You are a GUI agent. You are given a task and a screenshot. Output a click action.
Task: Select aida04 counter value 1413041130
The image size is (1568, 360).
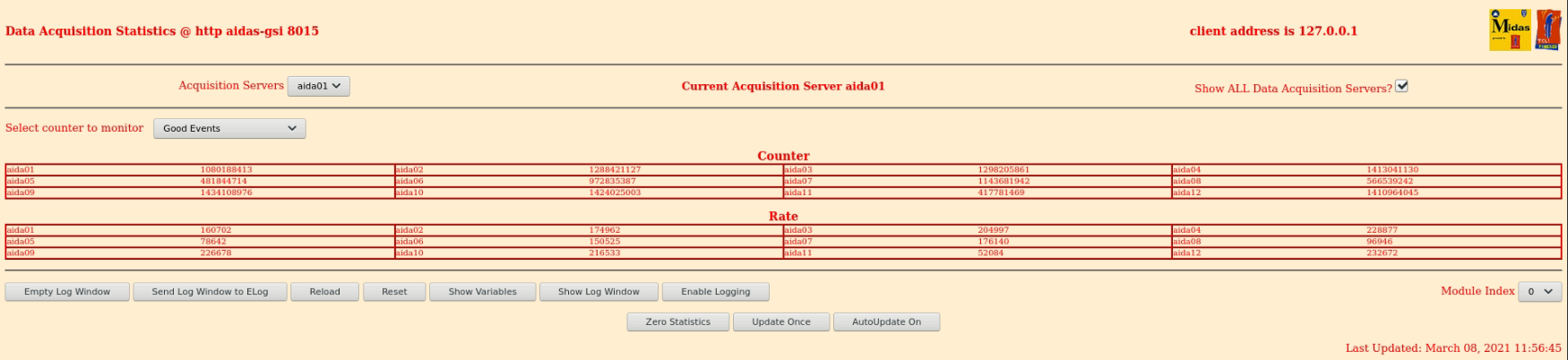click(x=1392, y=169)
